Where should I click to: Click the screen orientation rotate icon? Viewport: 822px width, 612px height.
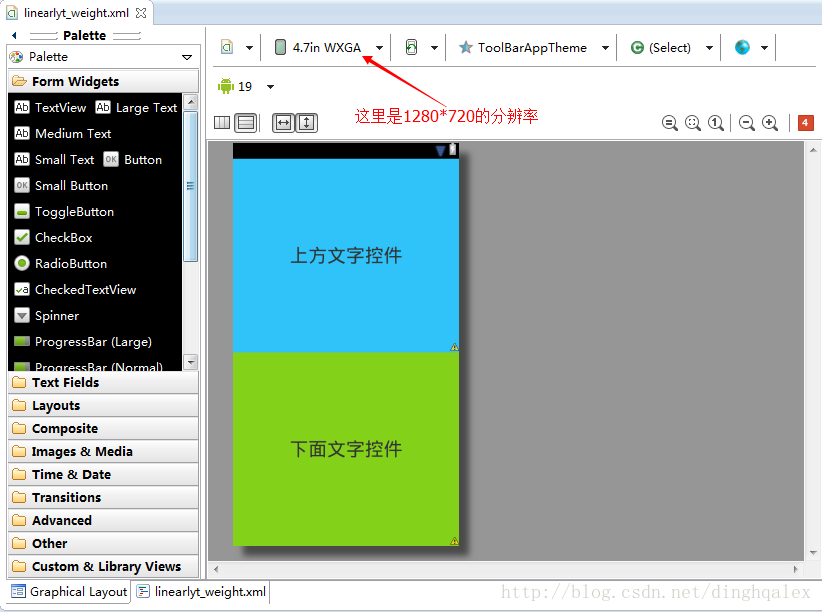pyautogui.click(x=412, y=48)
